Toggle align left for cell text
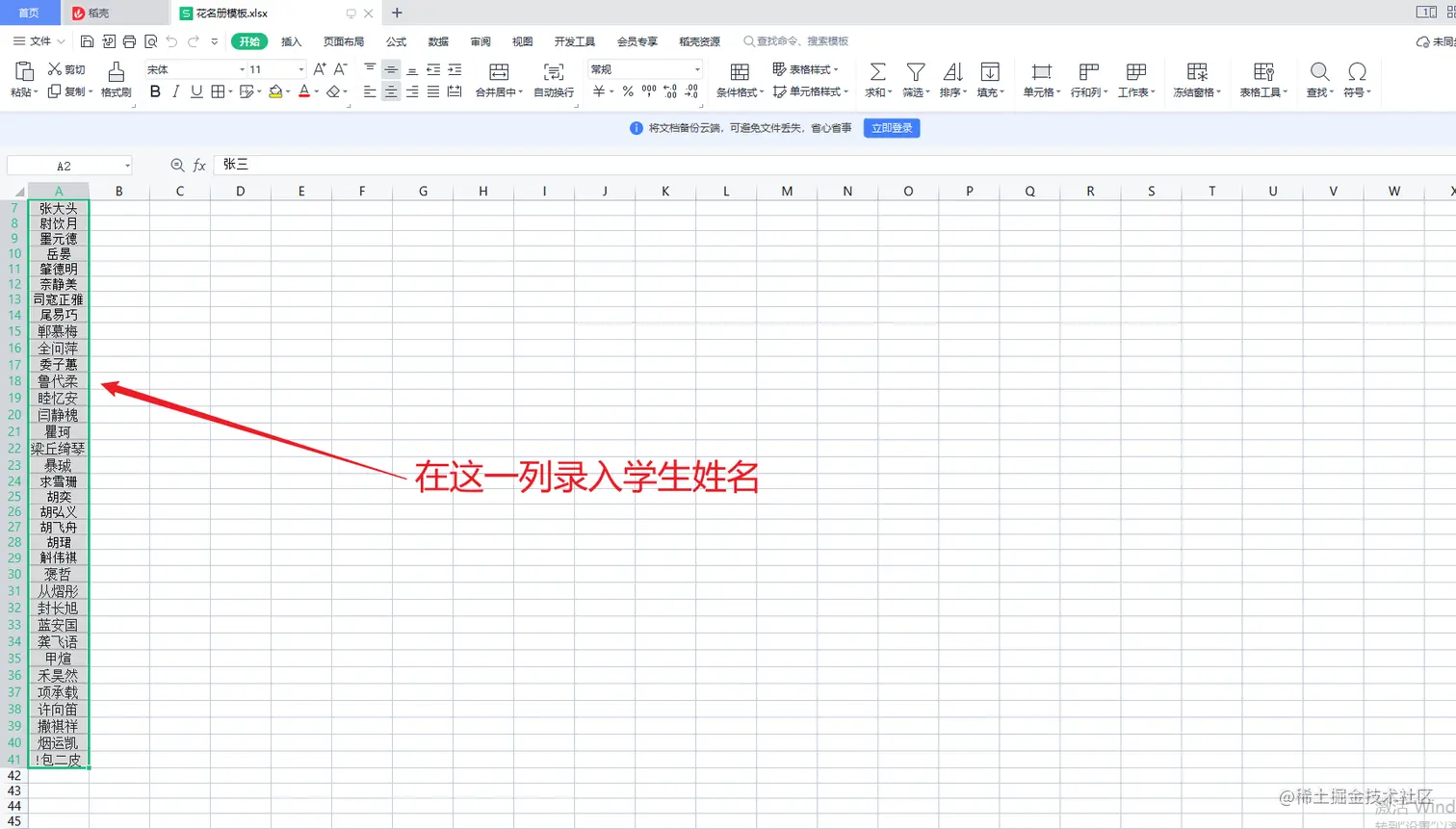 370,91
